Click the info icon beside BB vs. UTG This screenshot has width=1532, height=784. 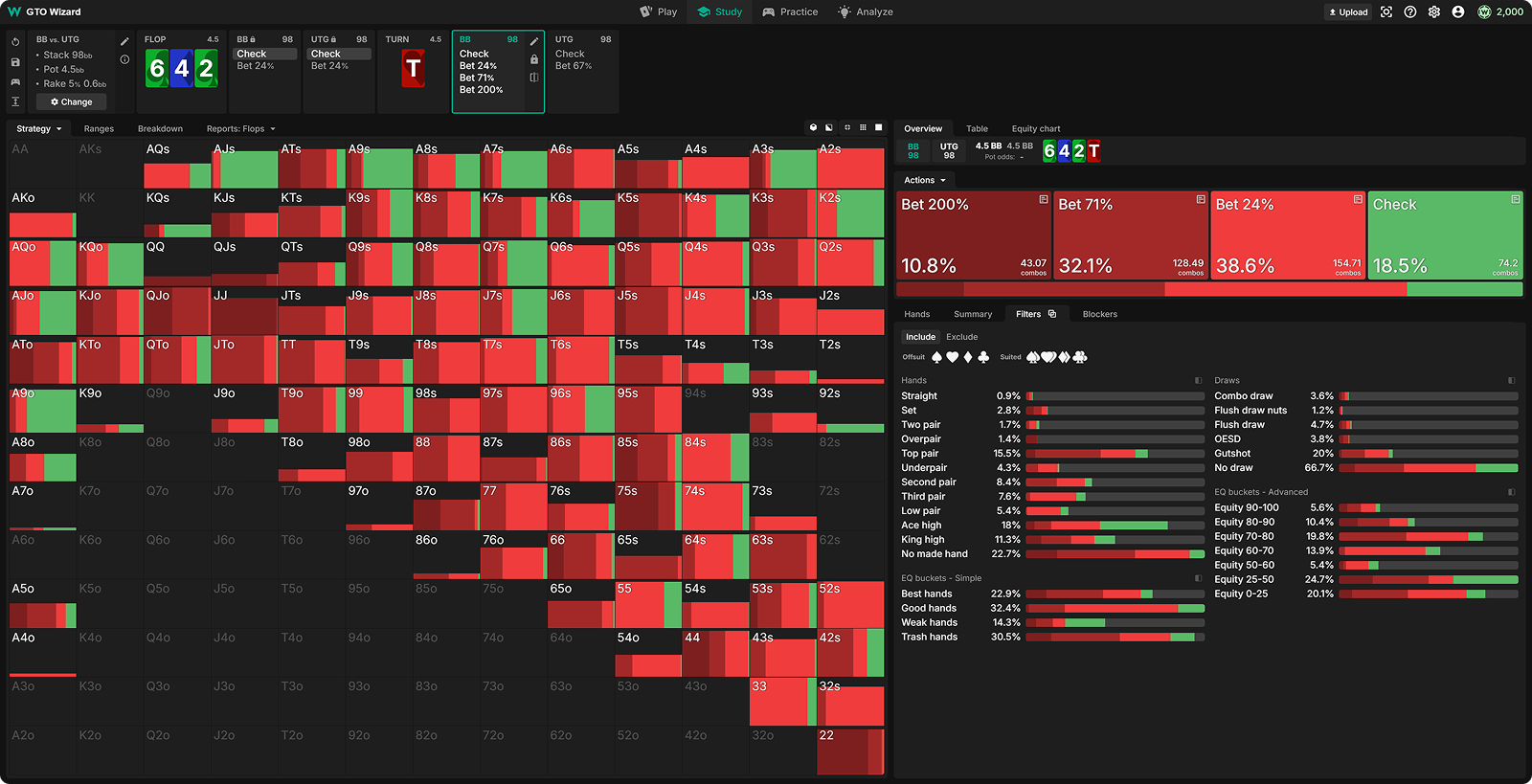(x=124, y=59)
